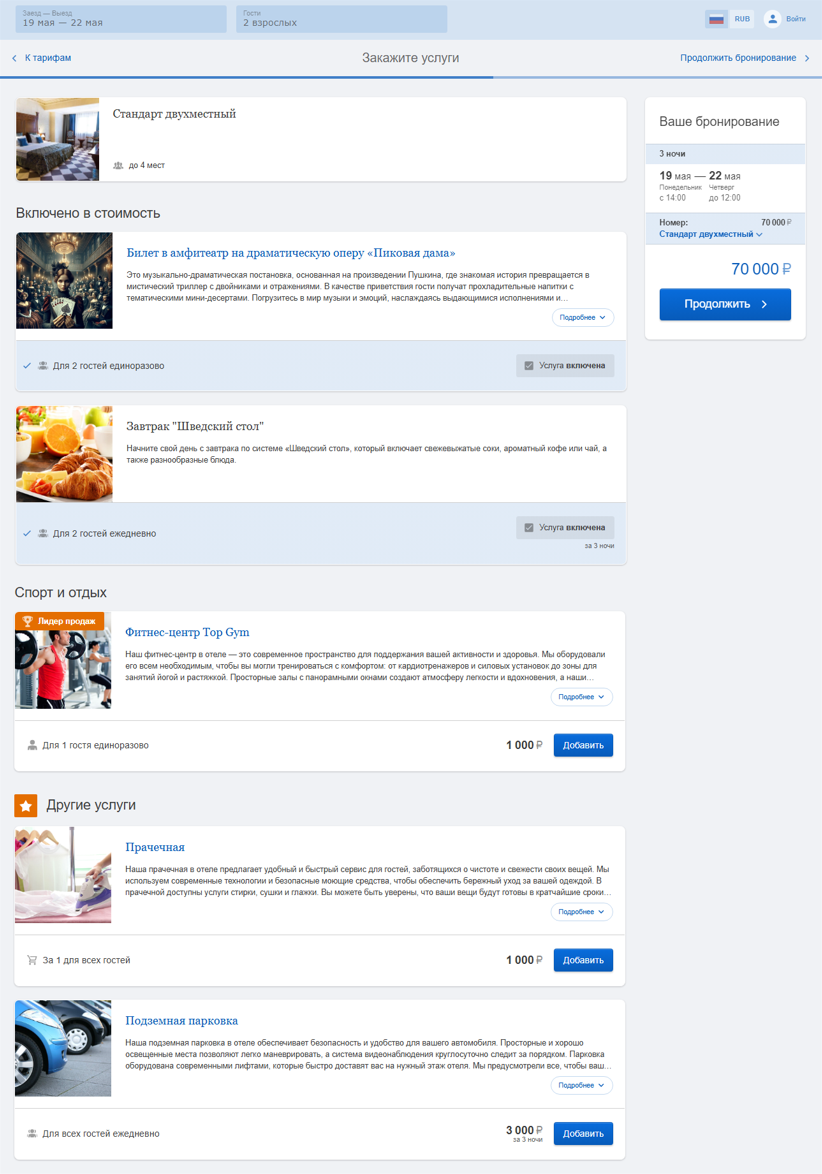Click the breakfast Шведский стол thumbnail
This screenshot has height=1174, width=822.
tap(64, 454)
